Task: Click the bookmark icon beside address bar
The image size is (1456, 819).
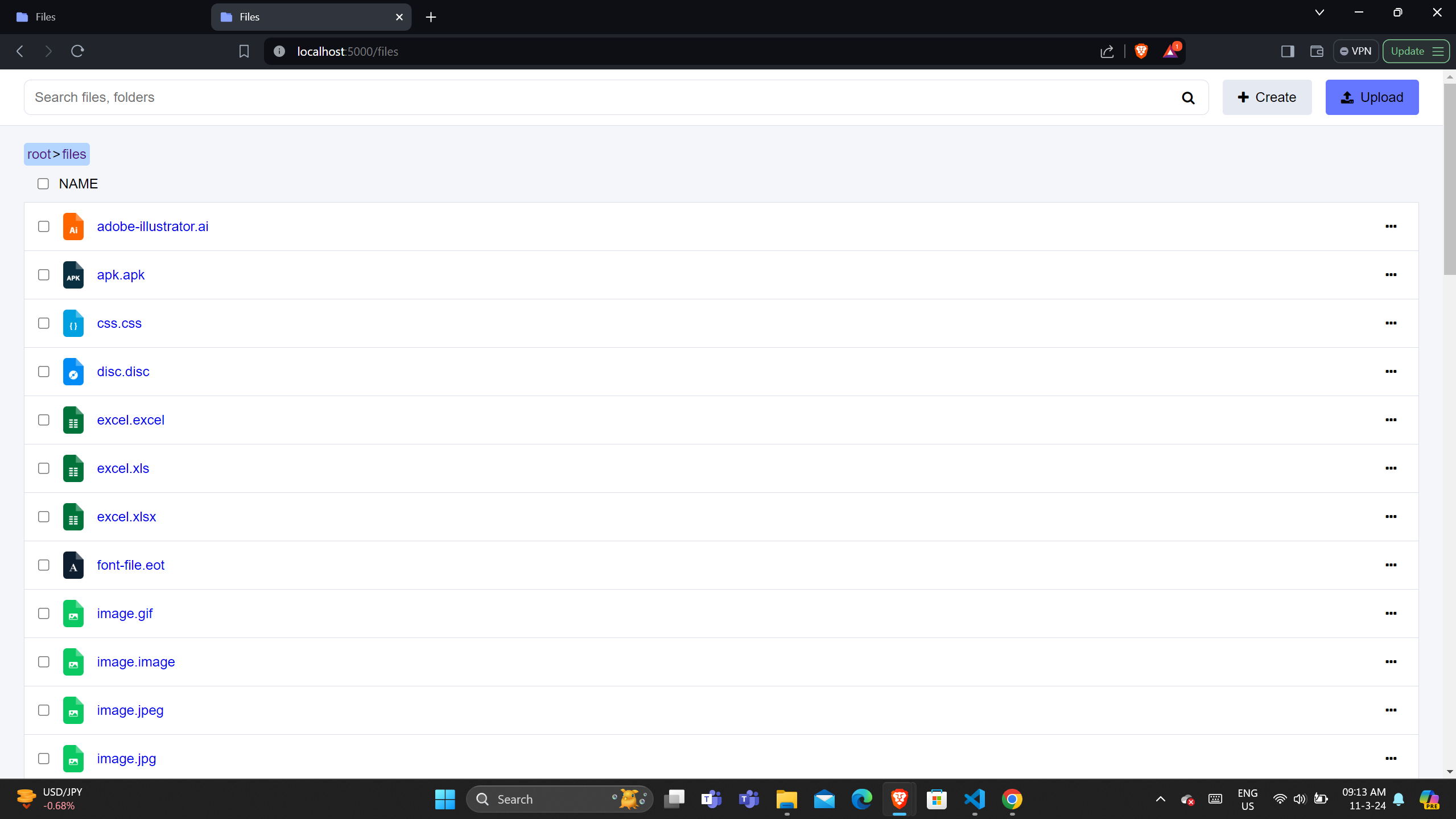Action: 244,51
